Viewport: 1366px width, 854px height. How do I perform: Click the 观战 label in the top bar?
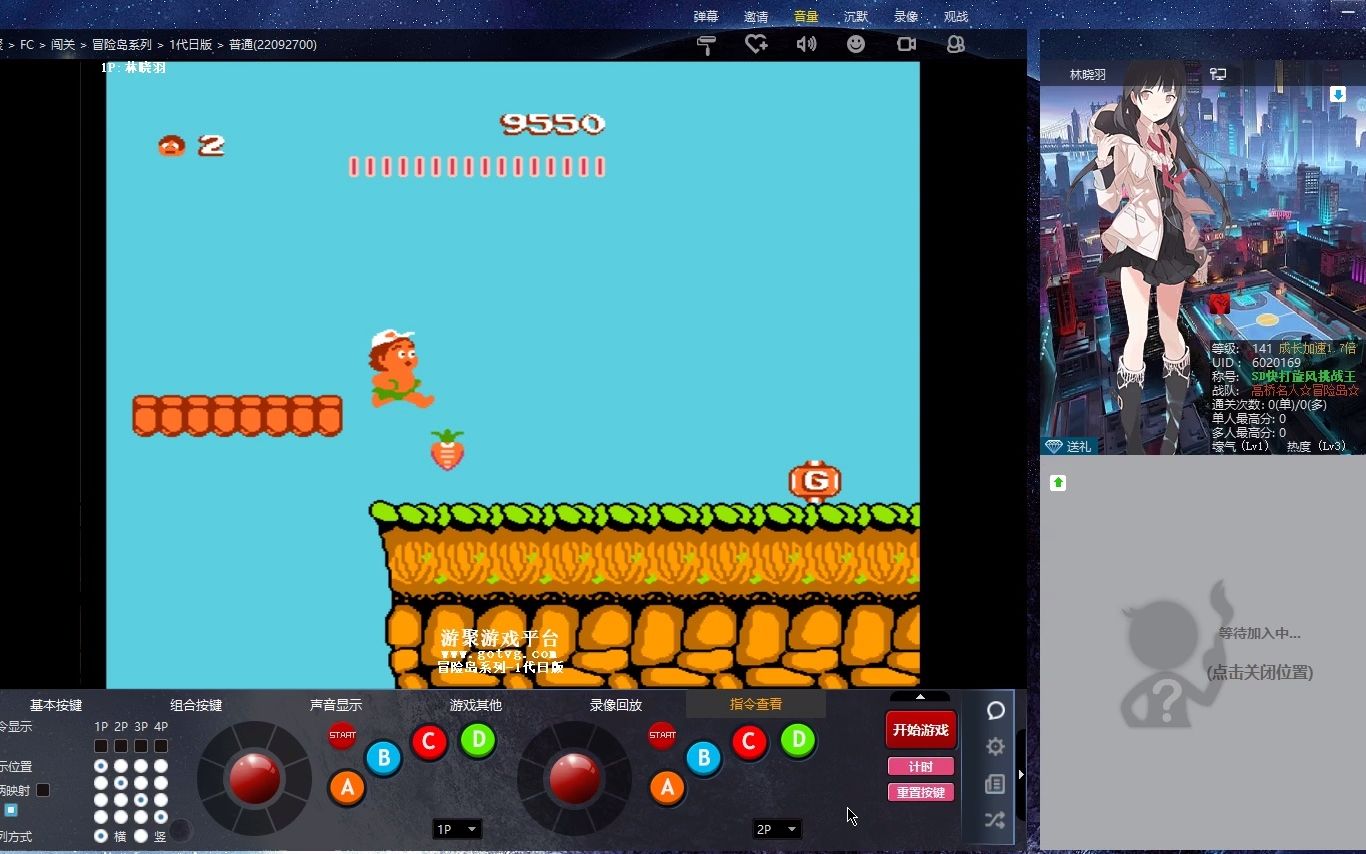[956, 16]
